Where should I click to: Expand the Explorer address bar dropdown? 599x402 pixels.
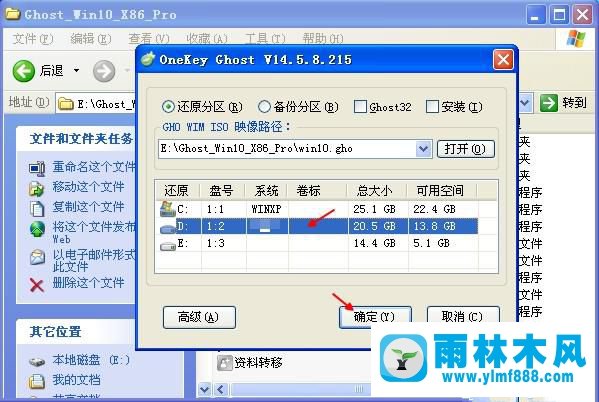pos(525,103)
